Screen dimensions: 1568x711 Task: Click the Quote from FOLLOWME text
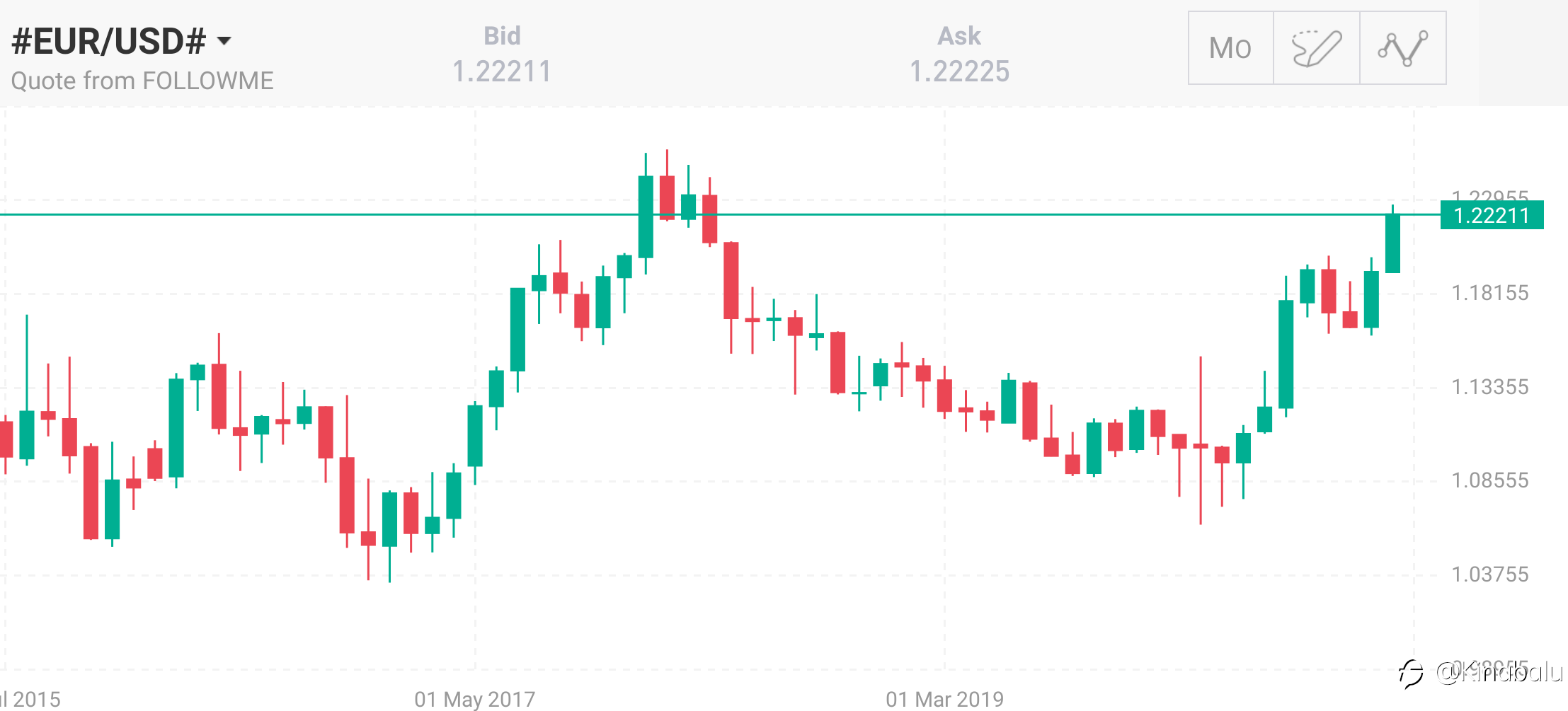142,81
